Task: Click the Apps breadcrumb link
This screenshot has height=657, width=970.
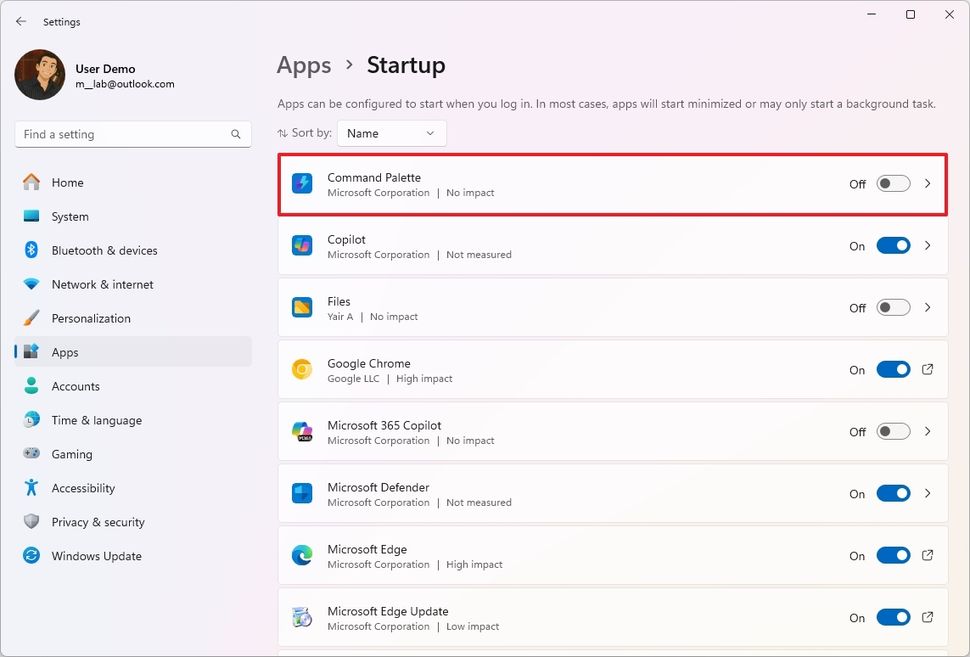Action: [304, 66]
